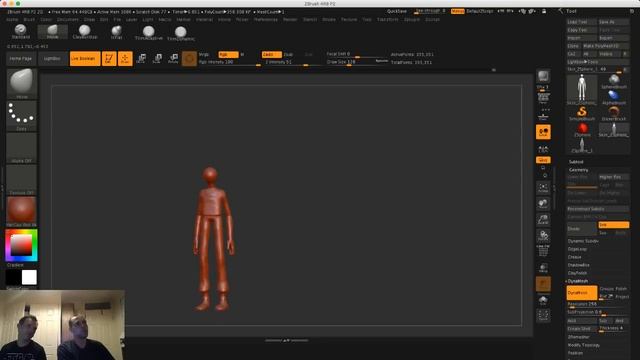Open the Dots stroke type picker
Viewport: 640px width, 360px height.
click(22, 116)
